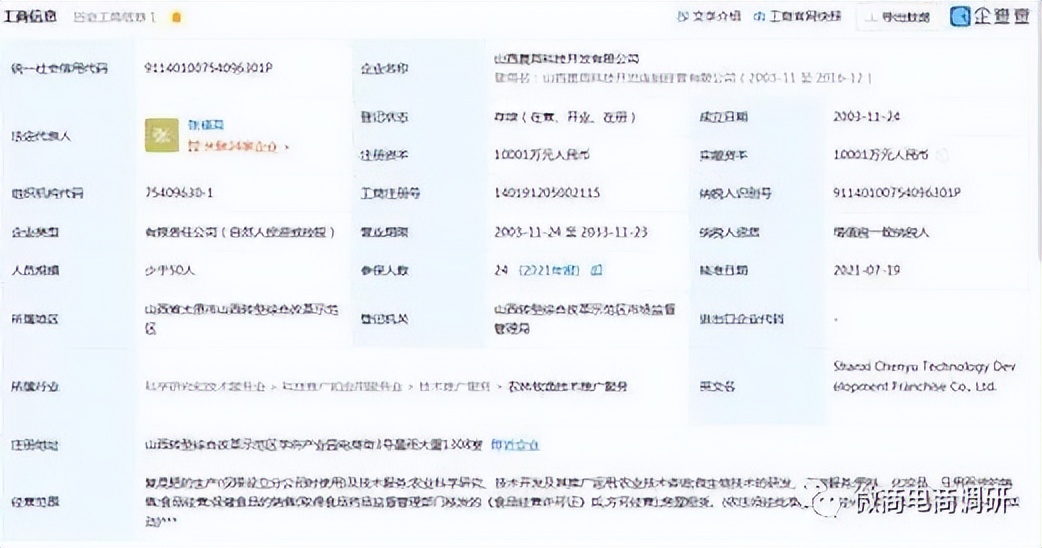Viewport: 1042px width, 548px height.
Task: Click the orange VIP icon beside 历史工商信息
Action: [176, 17]
